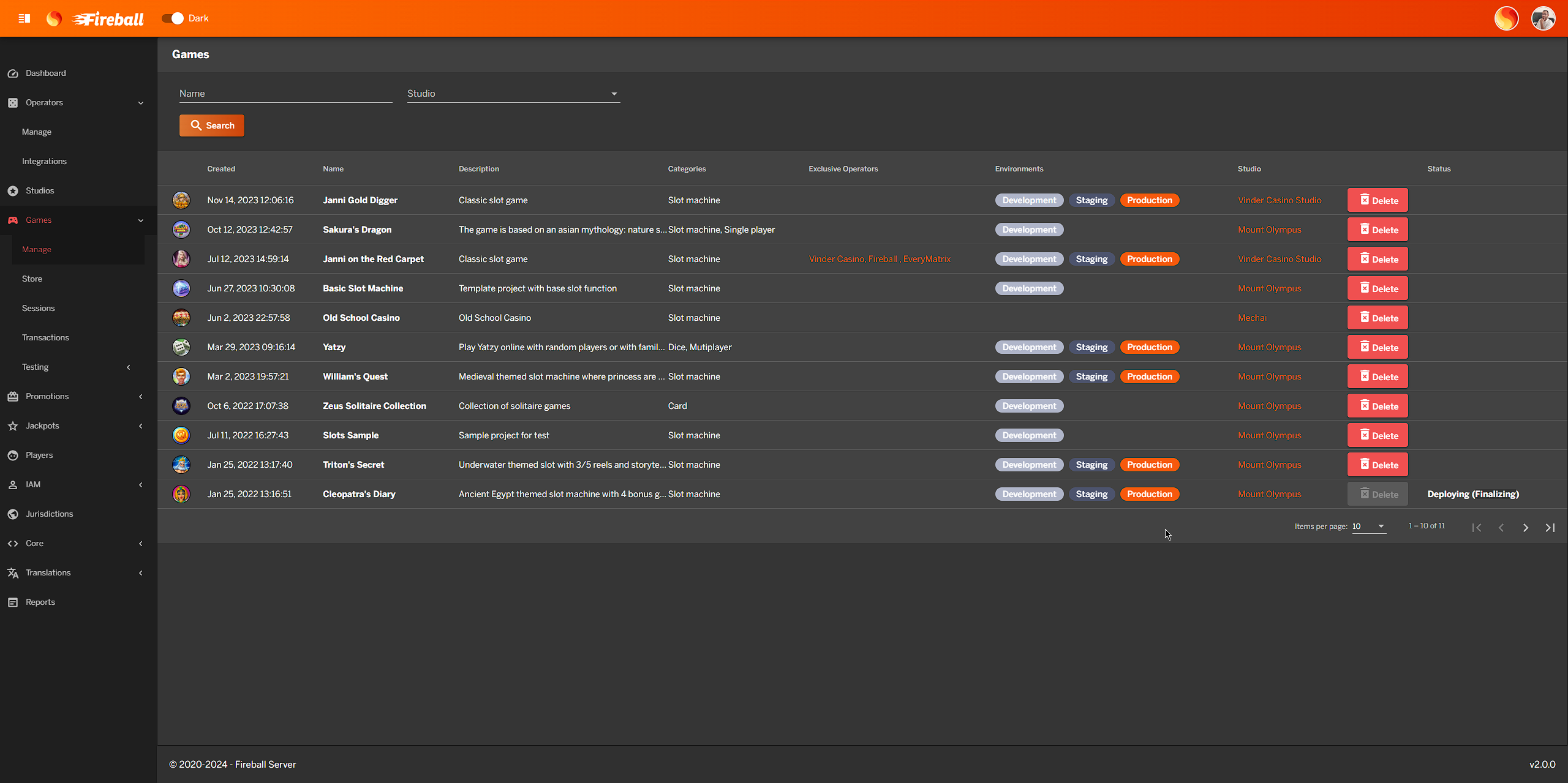1568x783 pixels.
Task: Toggle the Dark mode switch
Action: pos(173,18)
